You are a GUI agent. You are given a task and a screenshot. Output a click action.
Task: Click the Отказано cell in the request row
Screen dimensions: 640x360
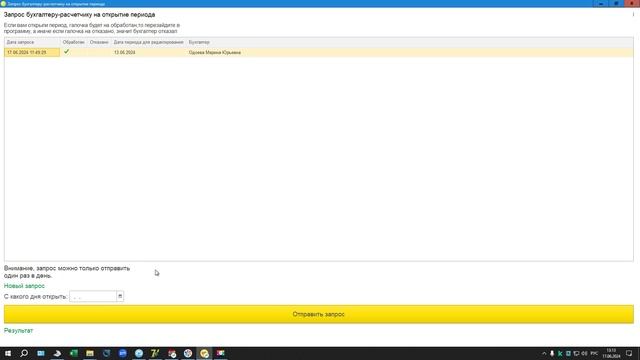click(x=99, y=52)
